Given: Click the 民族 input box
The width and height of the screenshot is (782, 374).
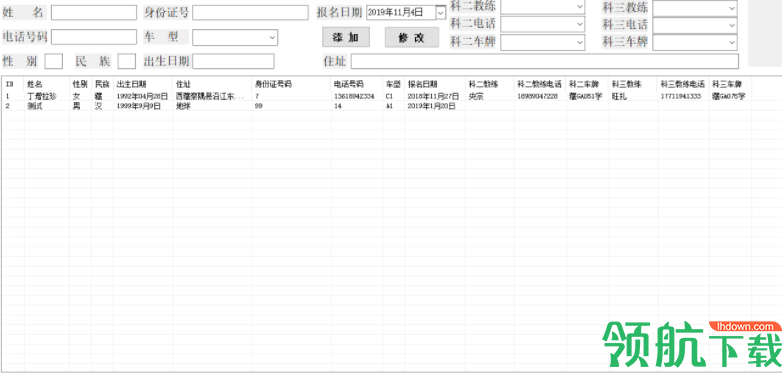Looking at the screenshot, I should [127, 61].
